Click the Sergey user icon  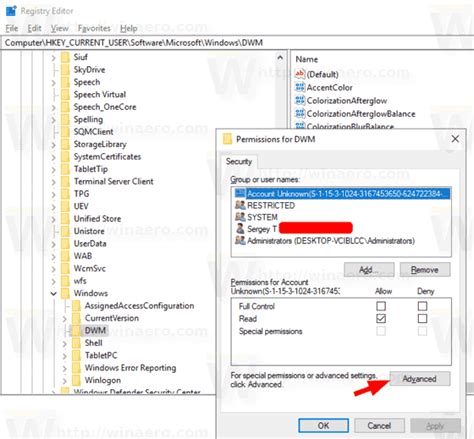pyautogui.click(x=240, y=229)
